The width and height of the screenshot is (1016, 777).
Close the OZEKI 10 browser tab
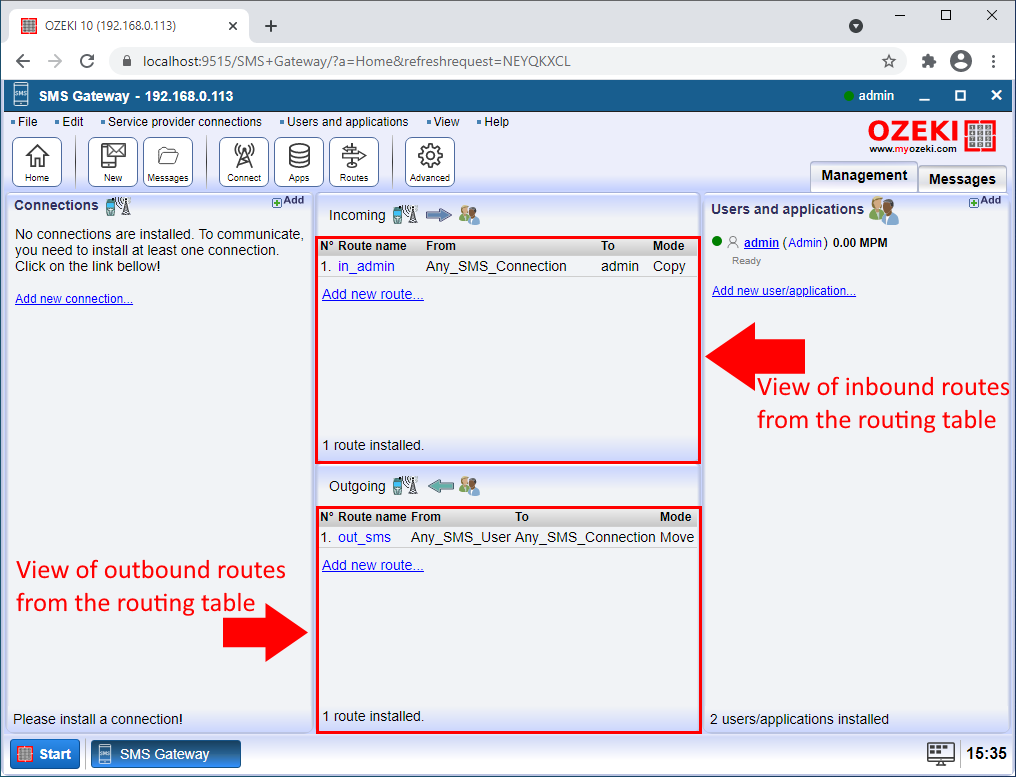point(233,26)
